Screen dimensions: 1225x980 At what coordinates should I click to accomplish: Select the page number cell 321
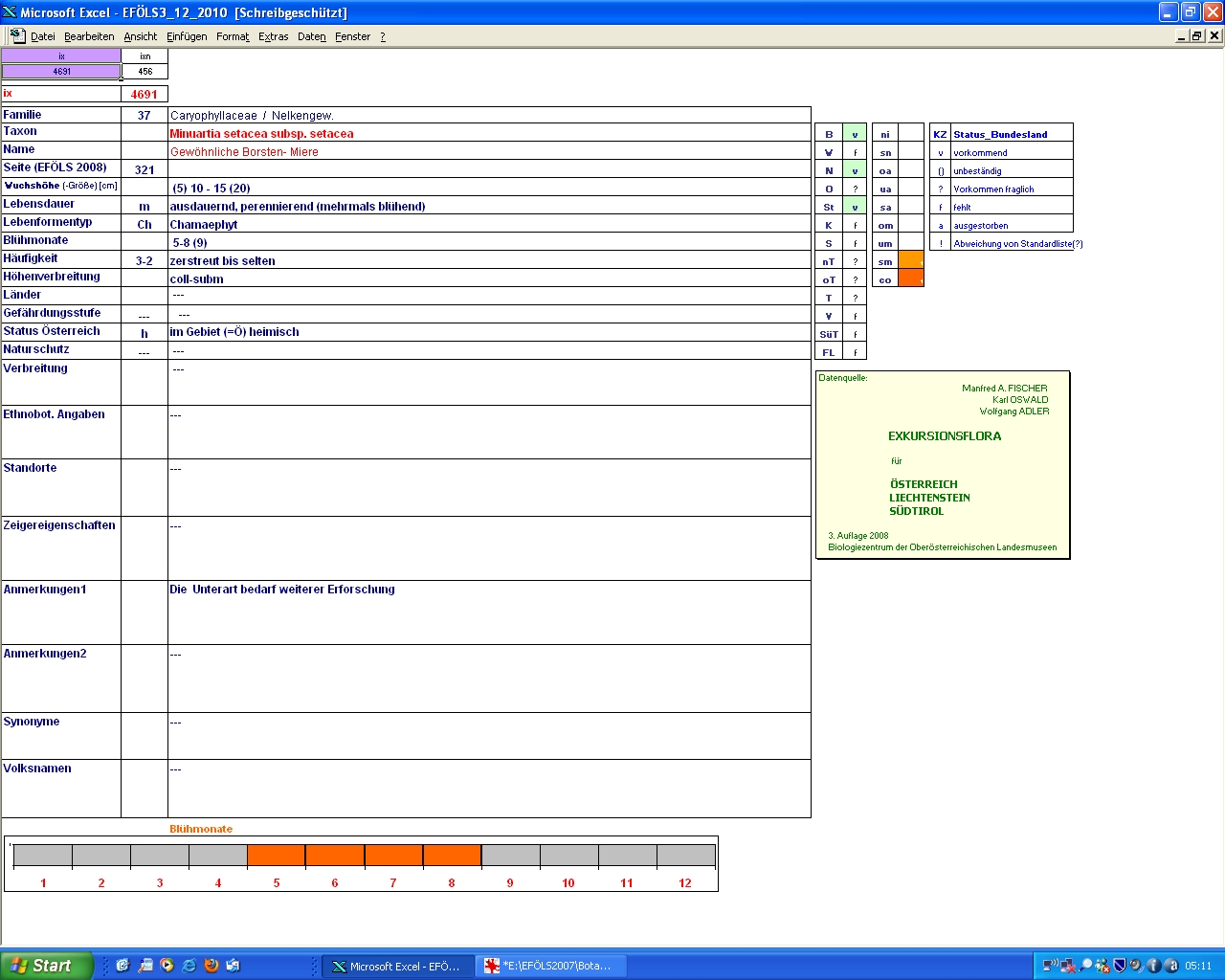click(x=145, y=169)
